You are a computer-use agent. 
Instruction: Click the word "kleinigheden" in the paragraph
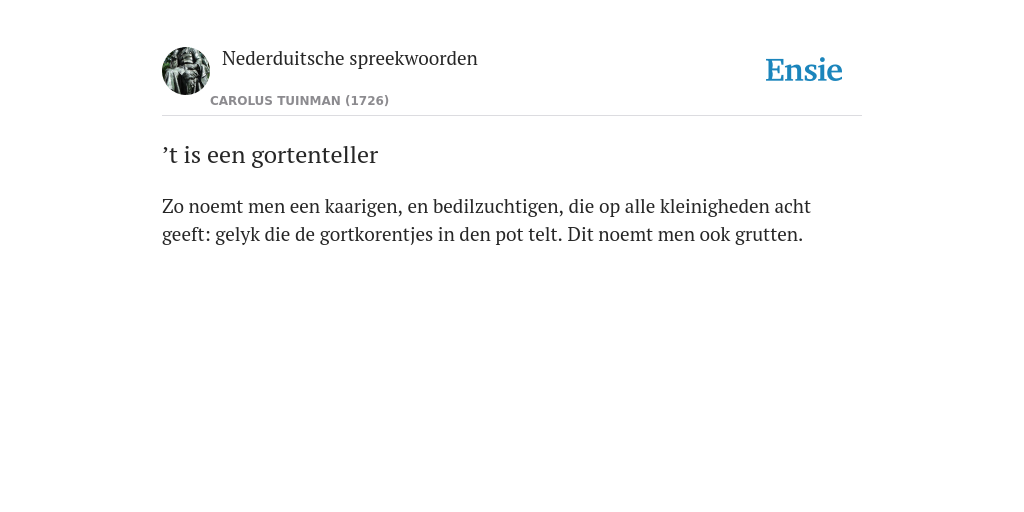click(714, 207)
